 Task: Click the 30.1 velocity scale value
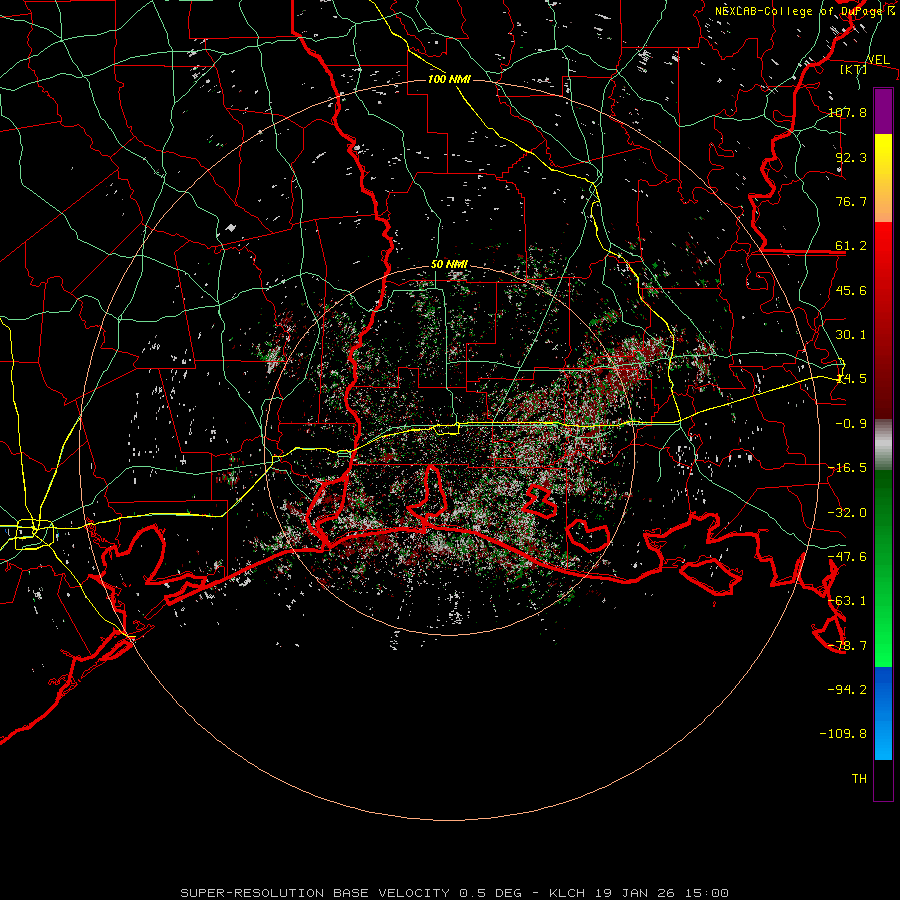(x=851, y=335)
